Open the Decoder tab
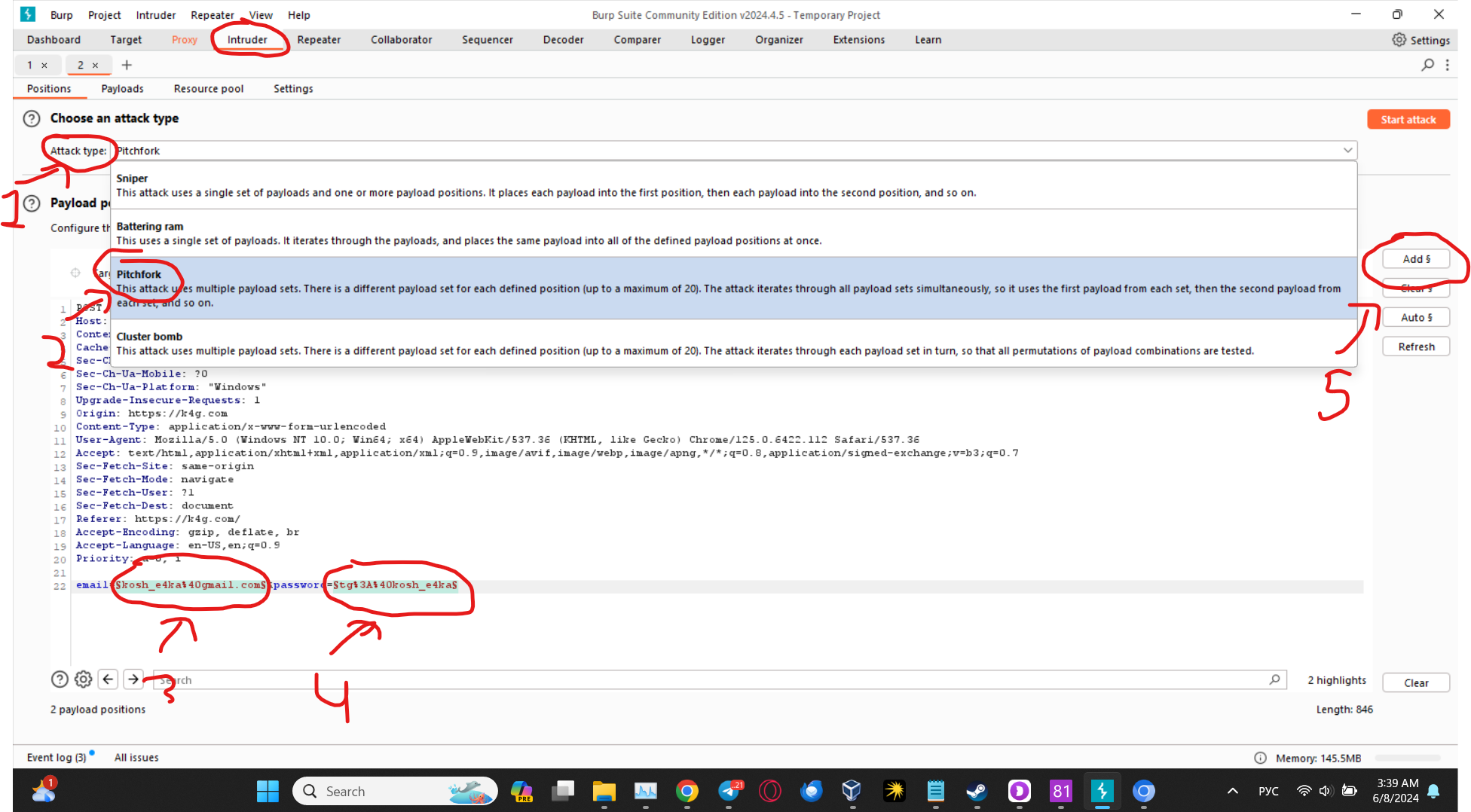Screen dimensions: 1471x812 (564, 40)
